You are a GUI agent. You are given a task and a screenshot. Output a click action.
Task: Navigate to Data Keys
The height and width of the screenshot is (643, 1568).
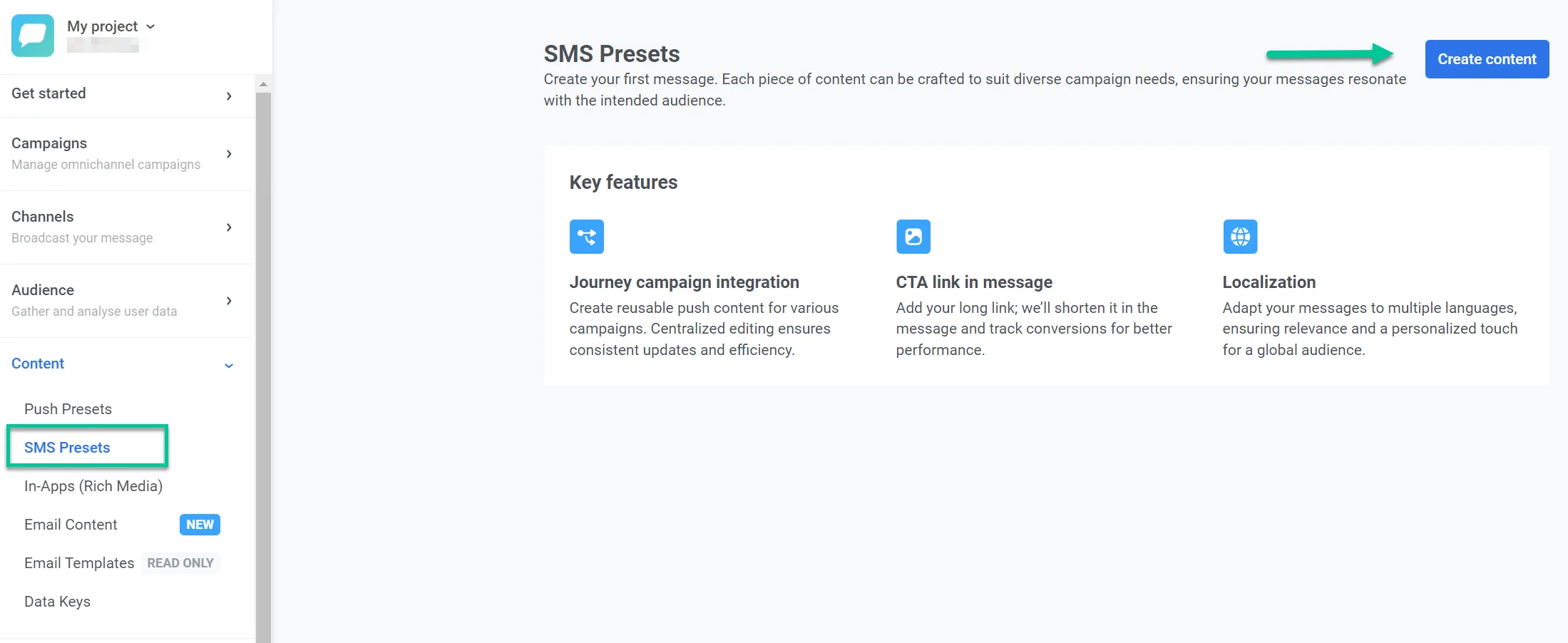coord(57,602)
